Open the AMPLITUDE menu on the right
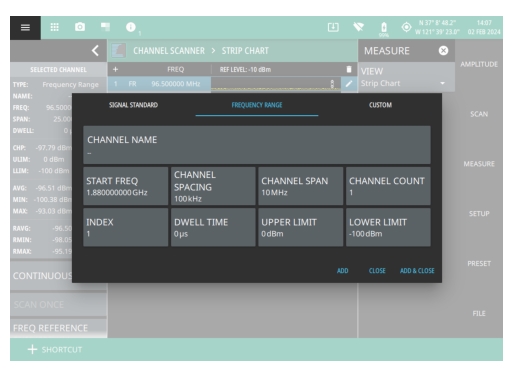This screenshot has width=521, height=373. pos(479,64)
